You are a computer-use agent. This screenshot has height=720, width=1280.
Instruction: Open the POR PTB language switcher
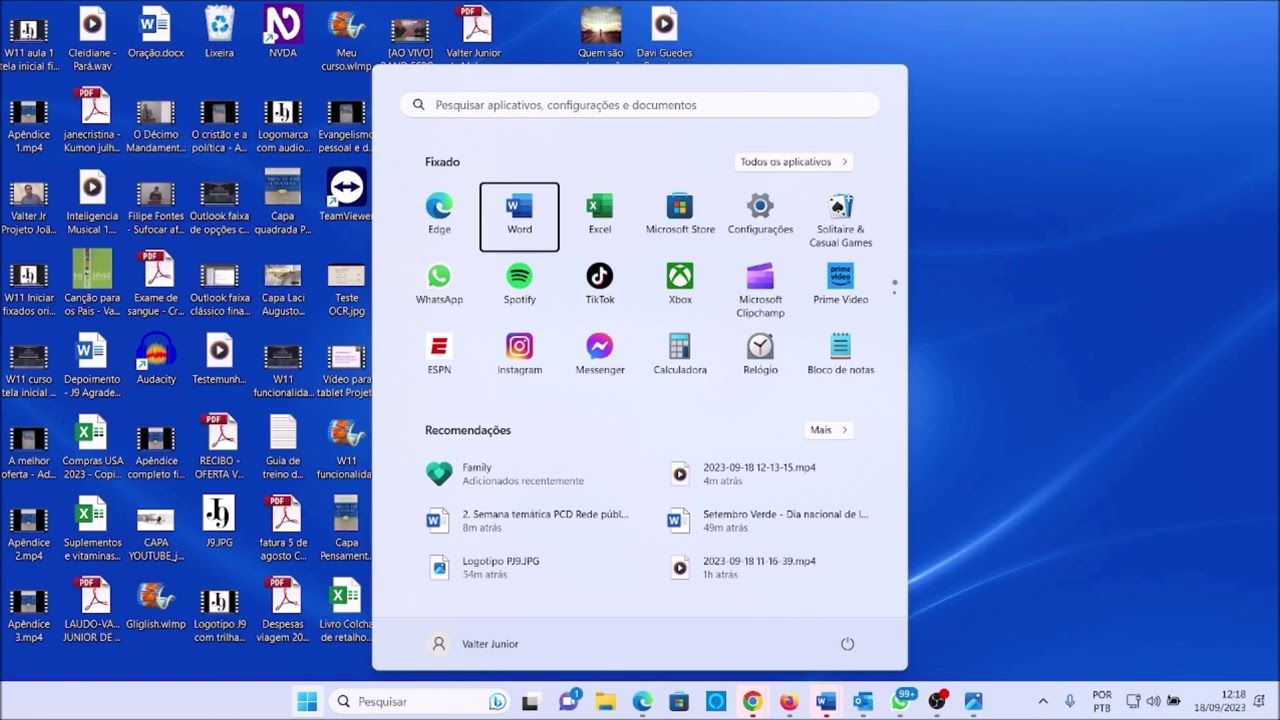pyautogui.click(x=1102, y=701)
